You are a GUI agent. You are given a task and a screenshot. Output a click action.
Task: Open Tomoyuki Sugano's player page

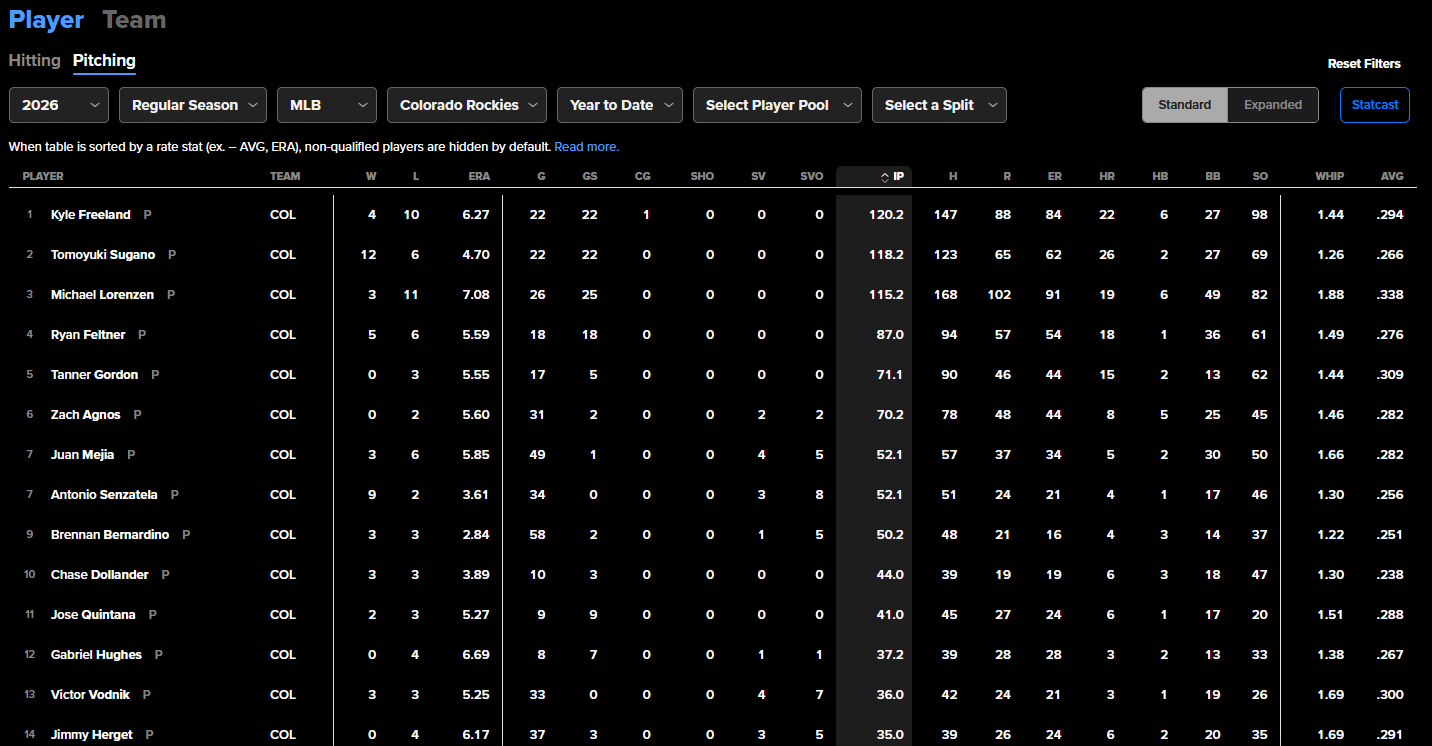coord(103,255)
